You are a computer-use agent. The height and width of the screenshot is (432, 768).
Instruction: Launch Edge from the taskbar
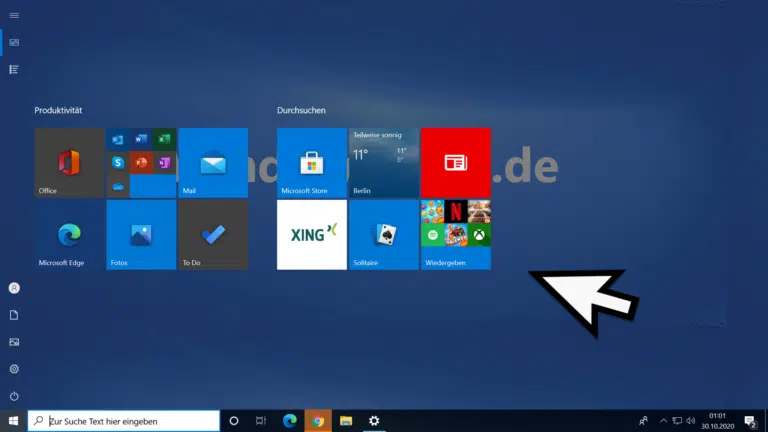click(289, 421)
